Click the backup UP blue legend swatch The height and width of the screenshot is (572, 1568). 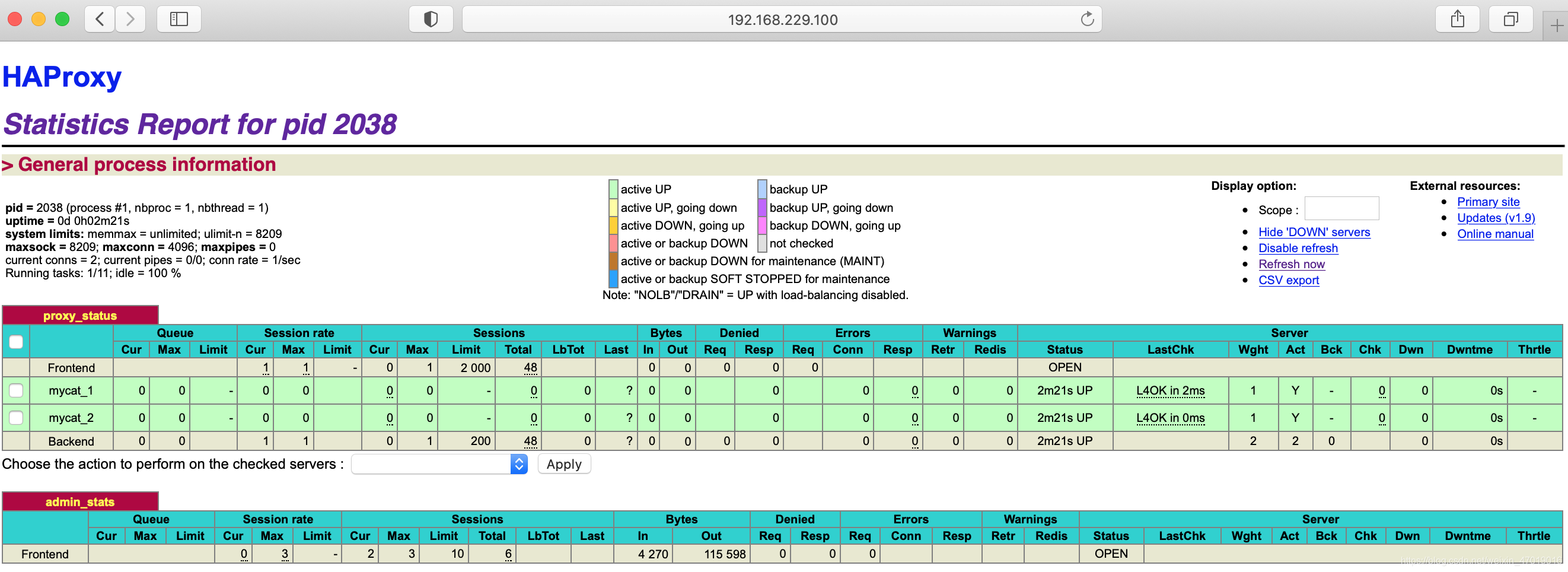(x=762, y=189)
